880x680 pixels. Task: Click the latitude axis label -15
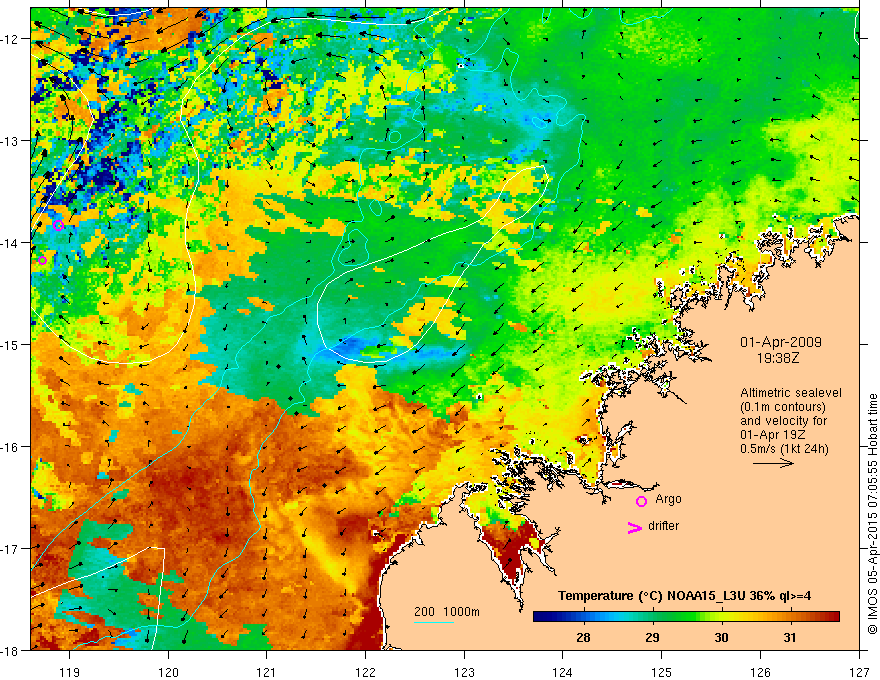[x=11, y=344]
